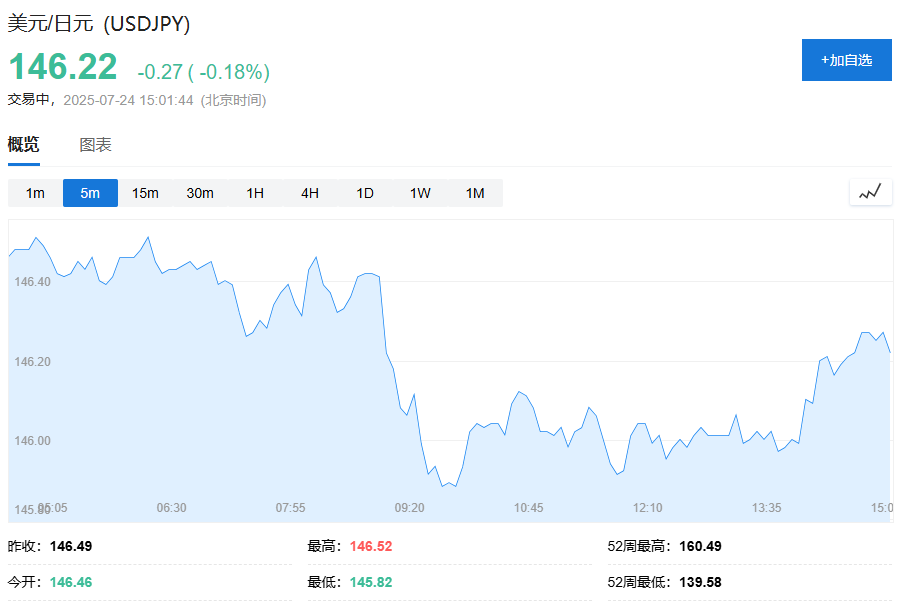Image resolution: width=900 pixels, height=605 pixels.
Task: Click the current price 146.22
Action: [x=63, y=67]
